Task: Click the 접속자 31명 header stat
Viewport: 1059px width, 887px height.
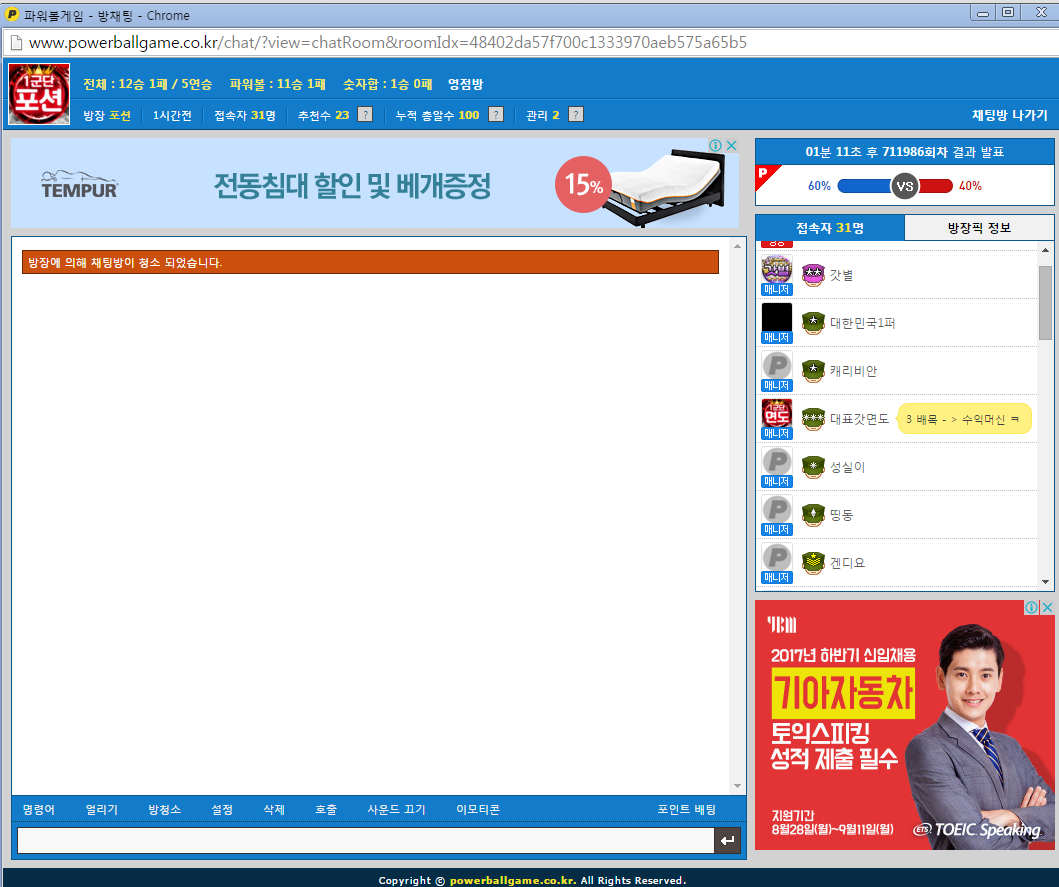Action: (x=244, y=115)
